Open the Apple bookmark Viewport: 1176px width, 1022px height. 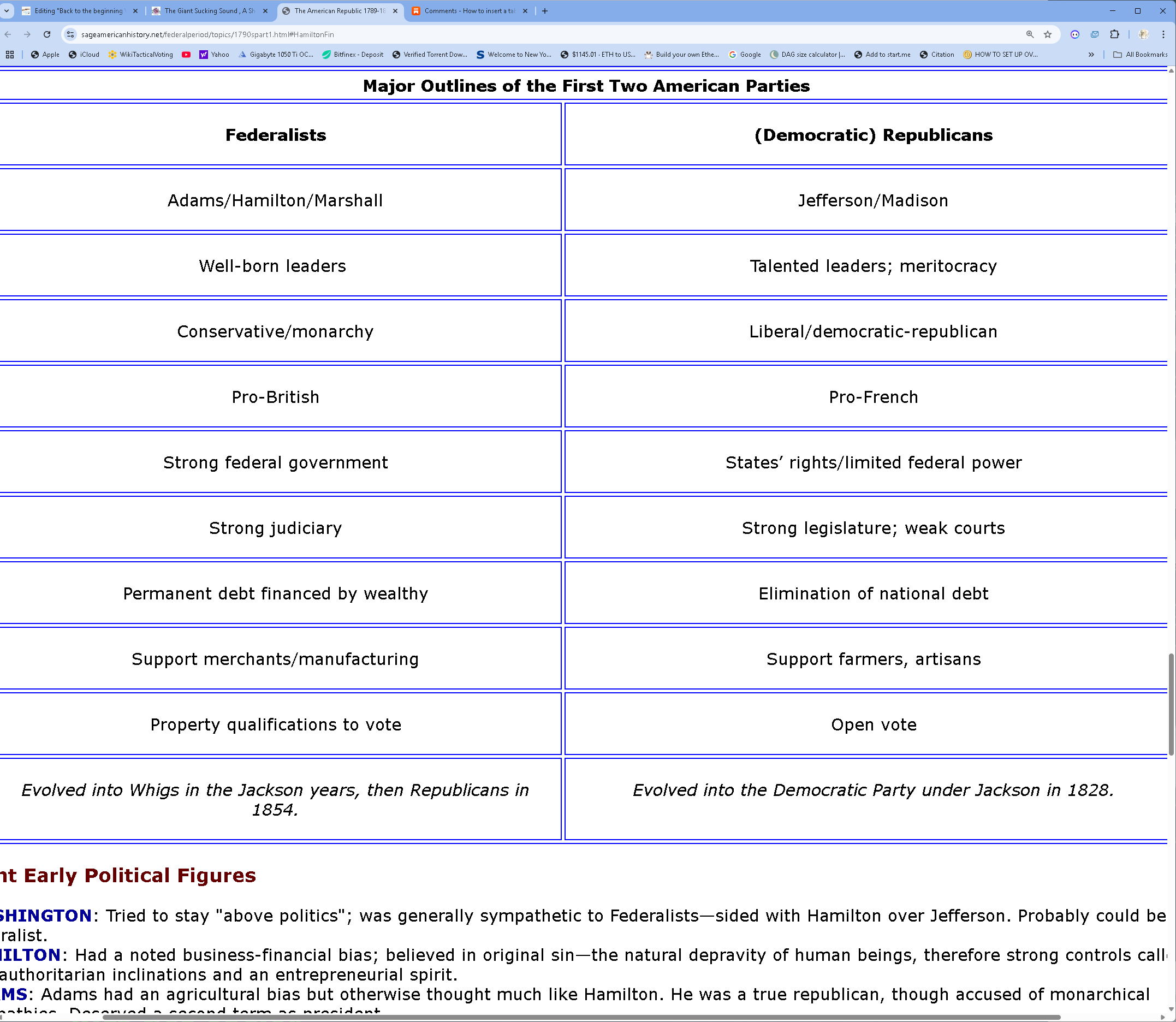tap(45, 55)
